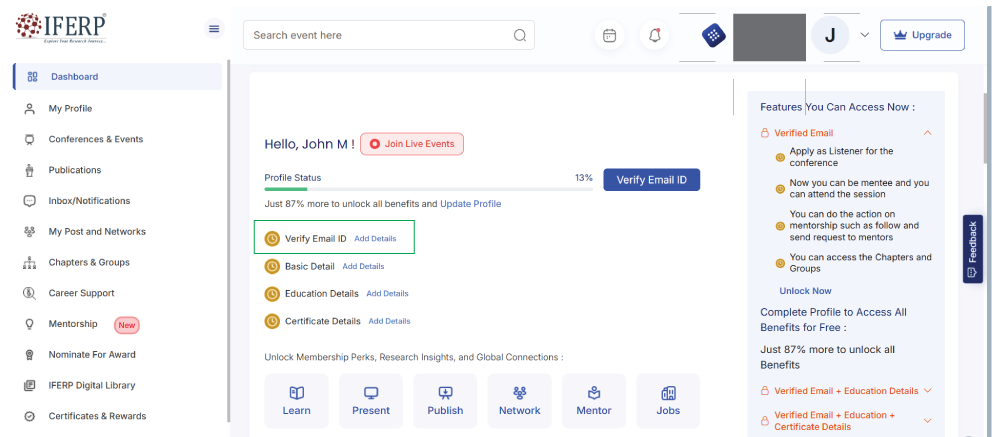This screenshot has height=437, width=1000.
Task: Click the Publish tile icon
Action: (x=445, y=393)
